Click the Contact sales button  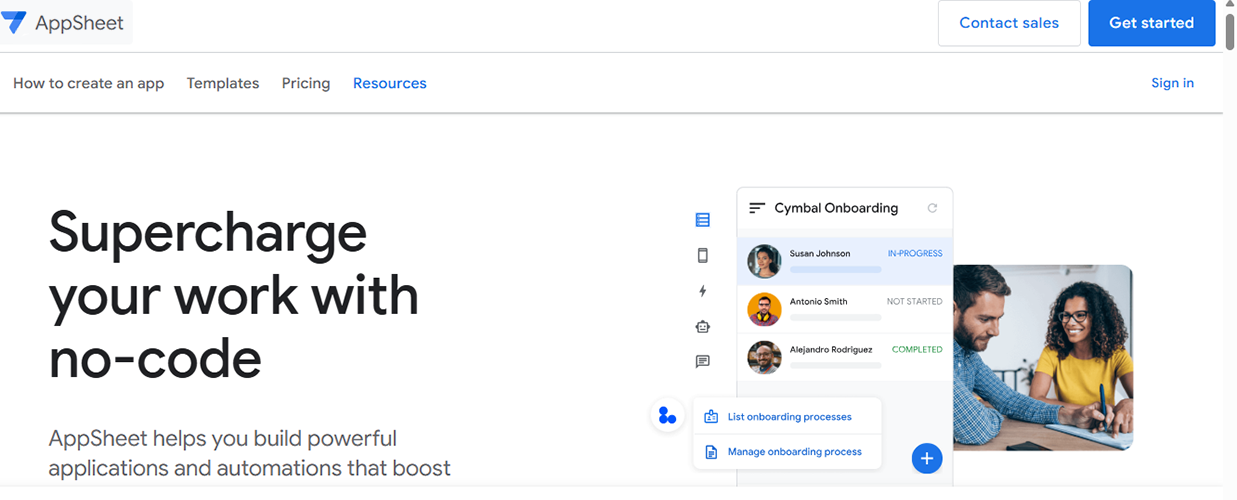pos(1008,23)
